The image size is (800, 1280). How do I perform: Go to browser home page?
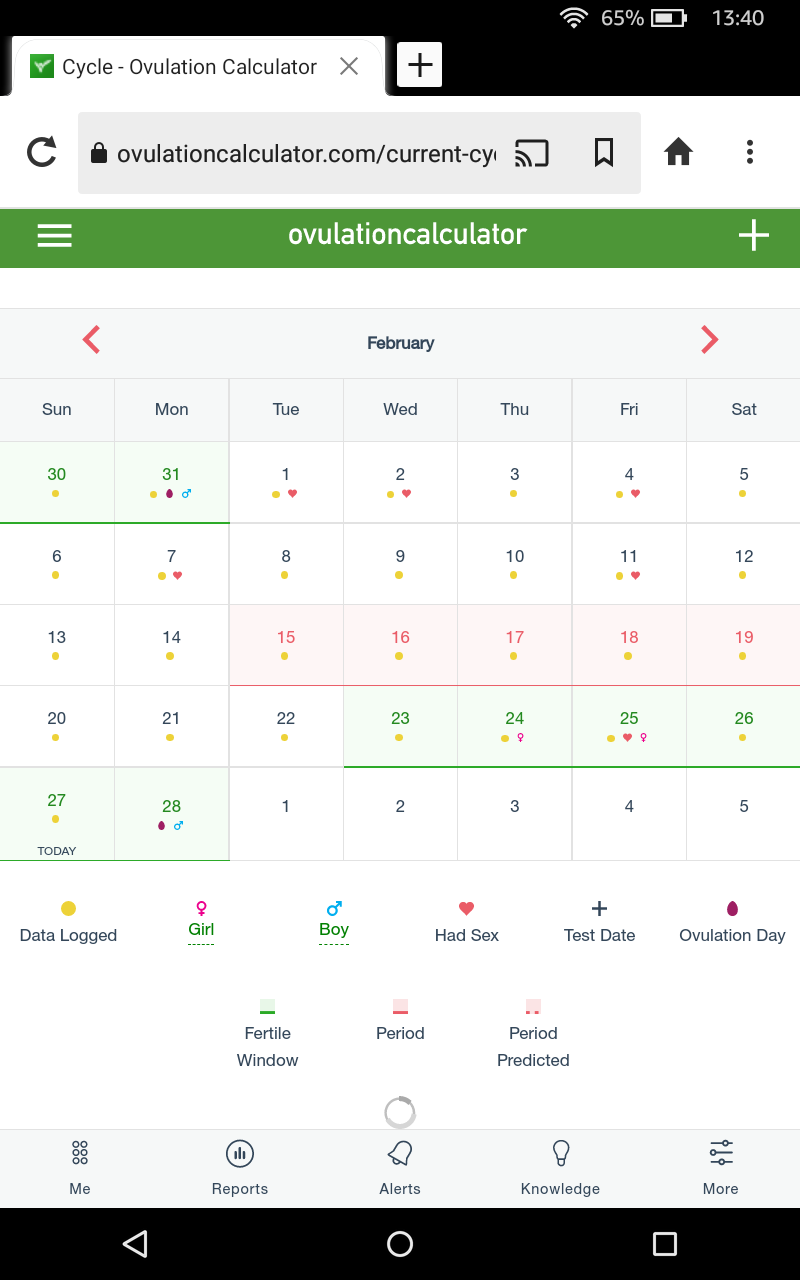[x=679, y=152]
